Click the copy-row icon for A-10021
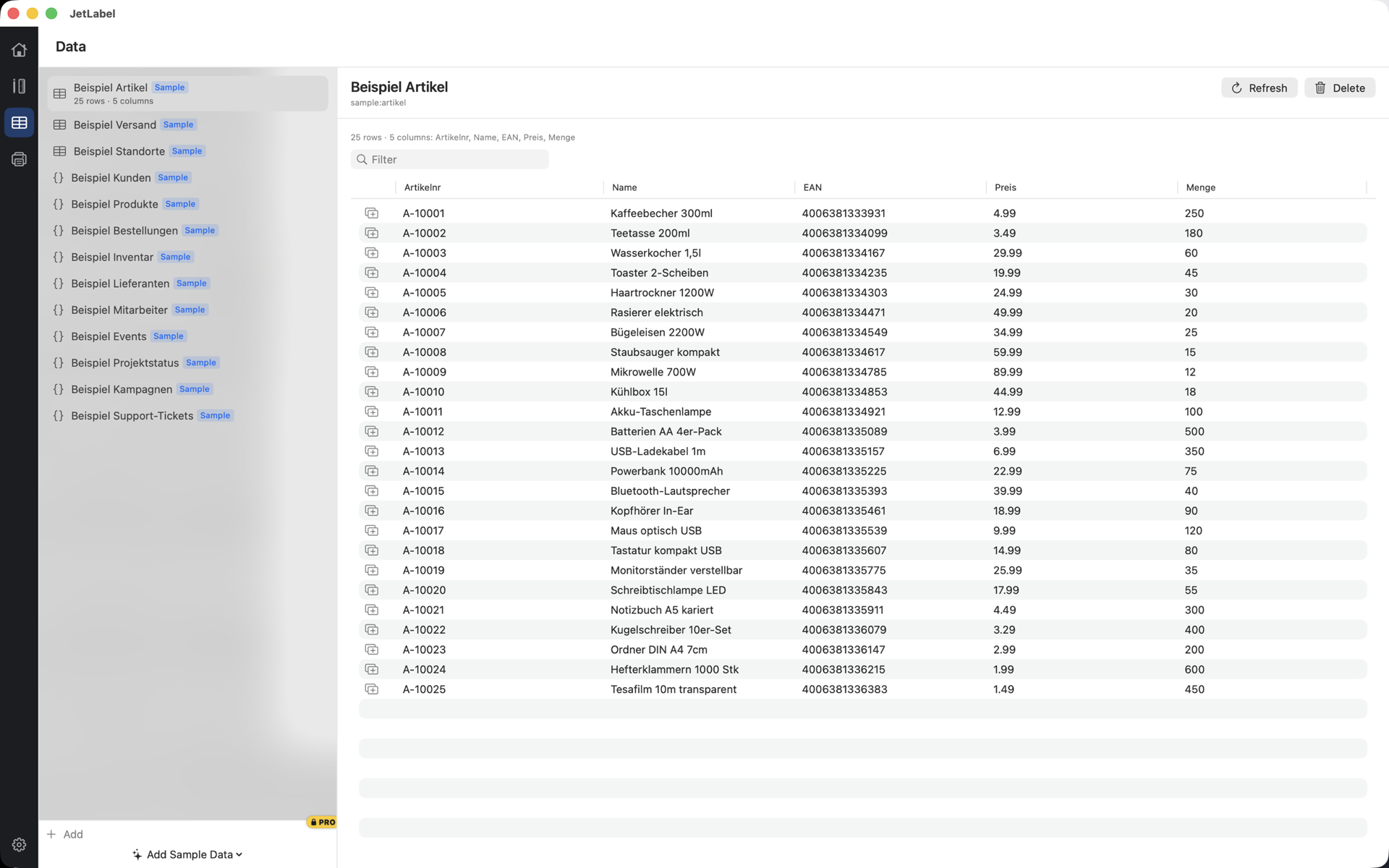This screenshot has height=868, width=1389. tap(371, 610)
